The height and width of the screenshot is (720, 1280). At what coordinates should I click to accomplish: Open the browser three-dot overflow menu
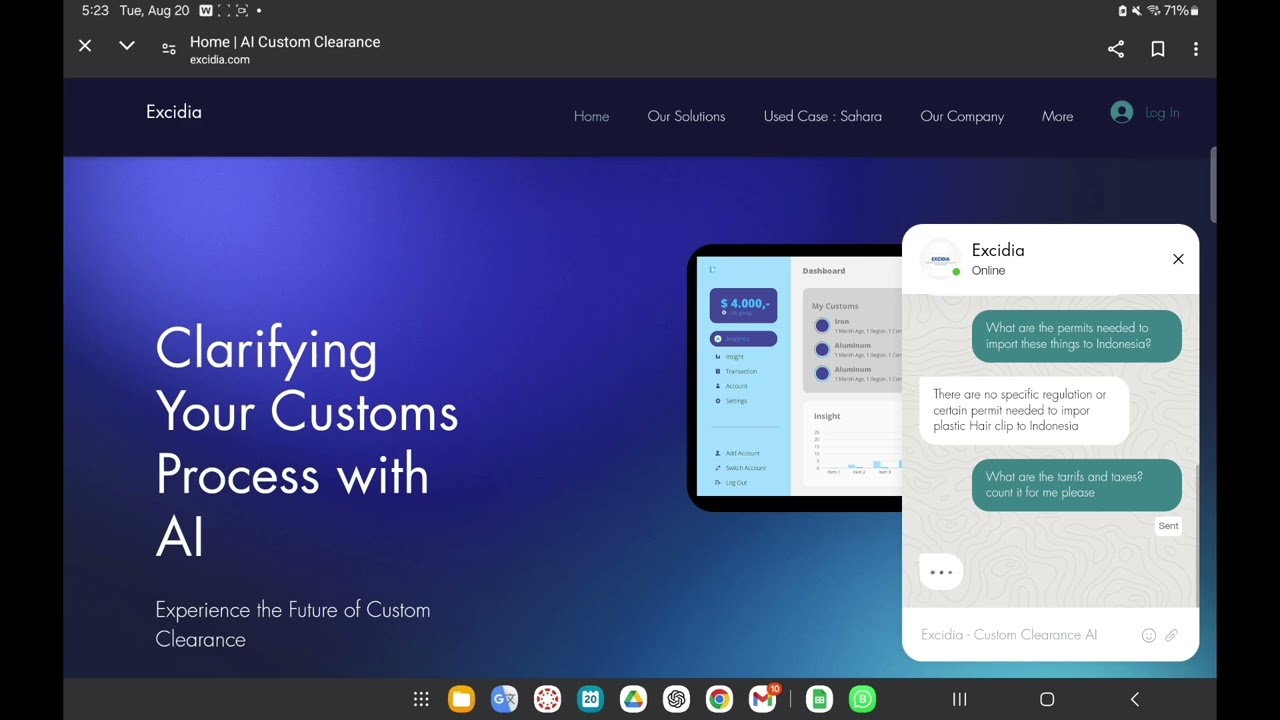[x=1196, y=49]
